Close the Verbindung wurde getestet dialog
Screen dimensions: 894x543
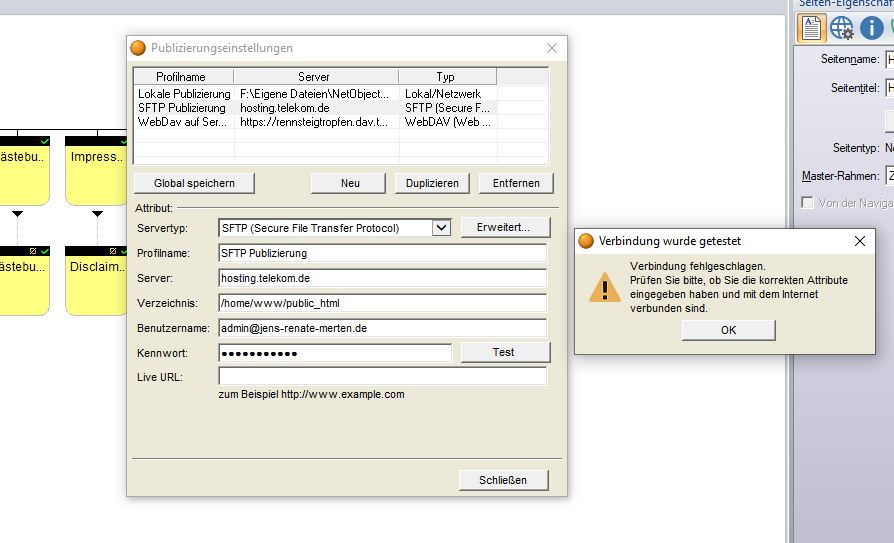coord(860,241)
